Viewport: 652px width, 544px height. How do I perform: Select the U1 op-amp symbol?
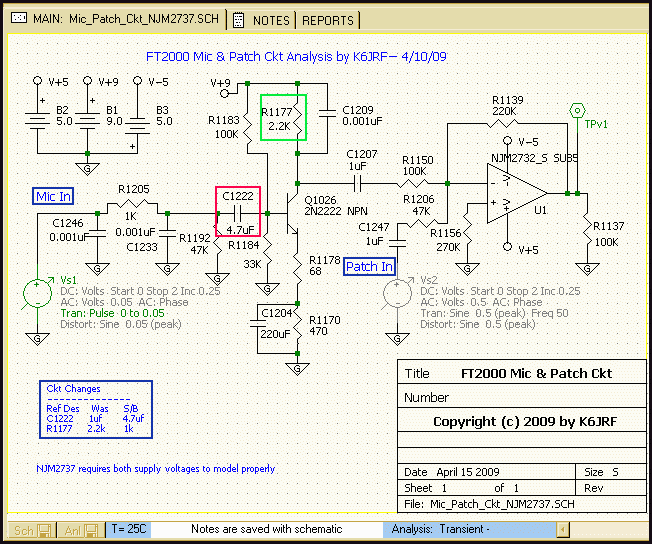pos(517,193)
